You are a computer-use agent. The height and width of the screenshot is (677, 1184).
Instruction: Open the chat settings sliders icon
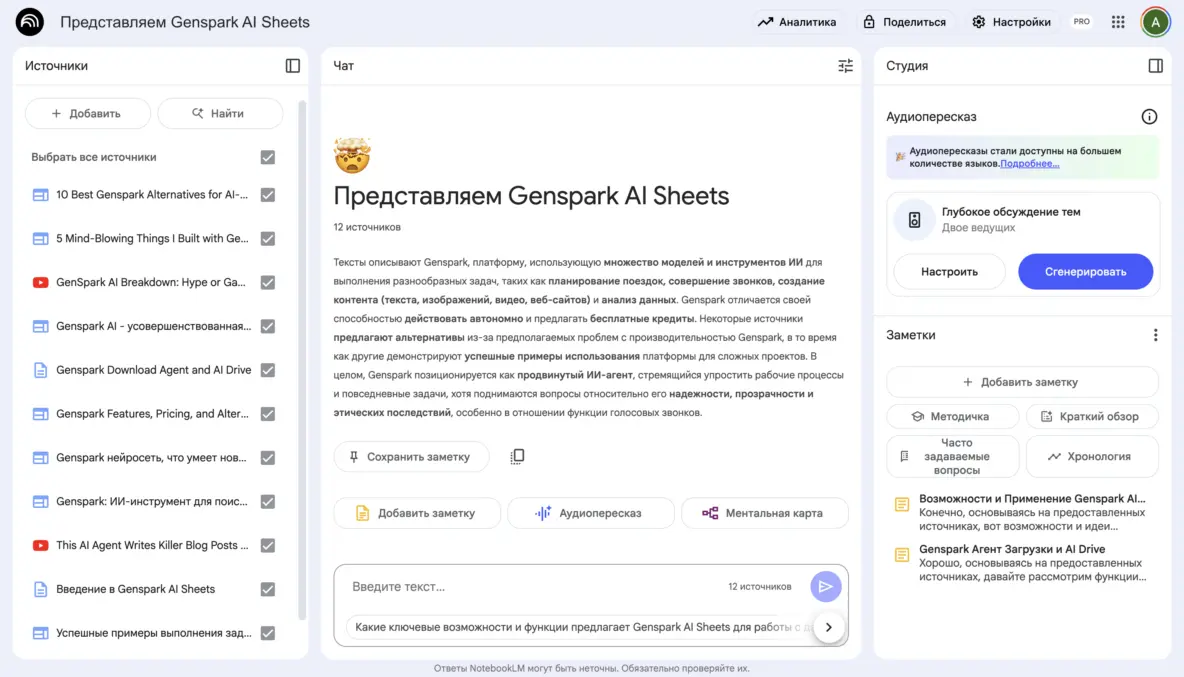click(845, 65)
